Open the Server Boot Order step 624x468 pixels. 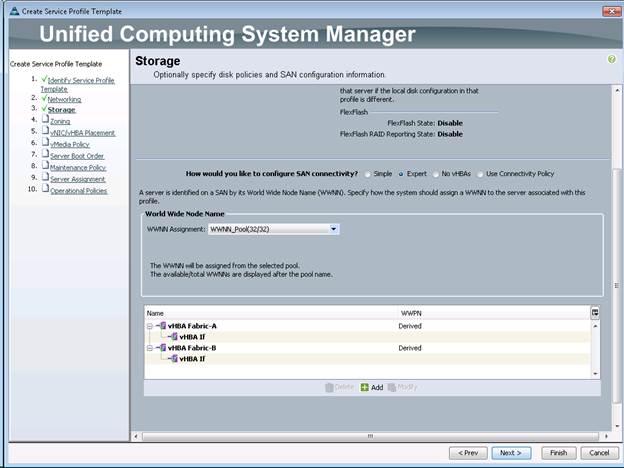(x=77, y=156)
